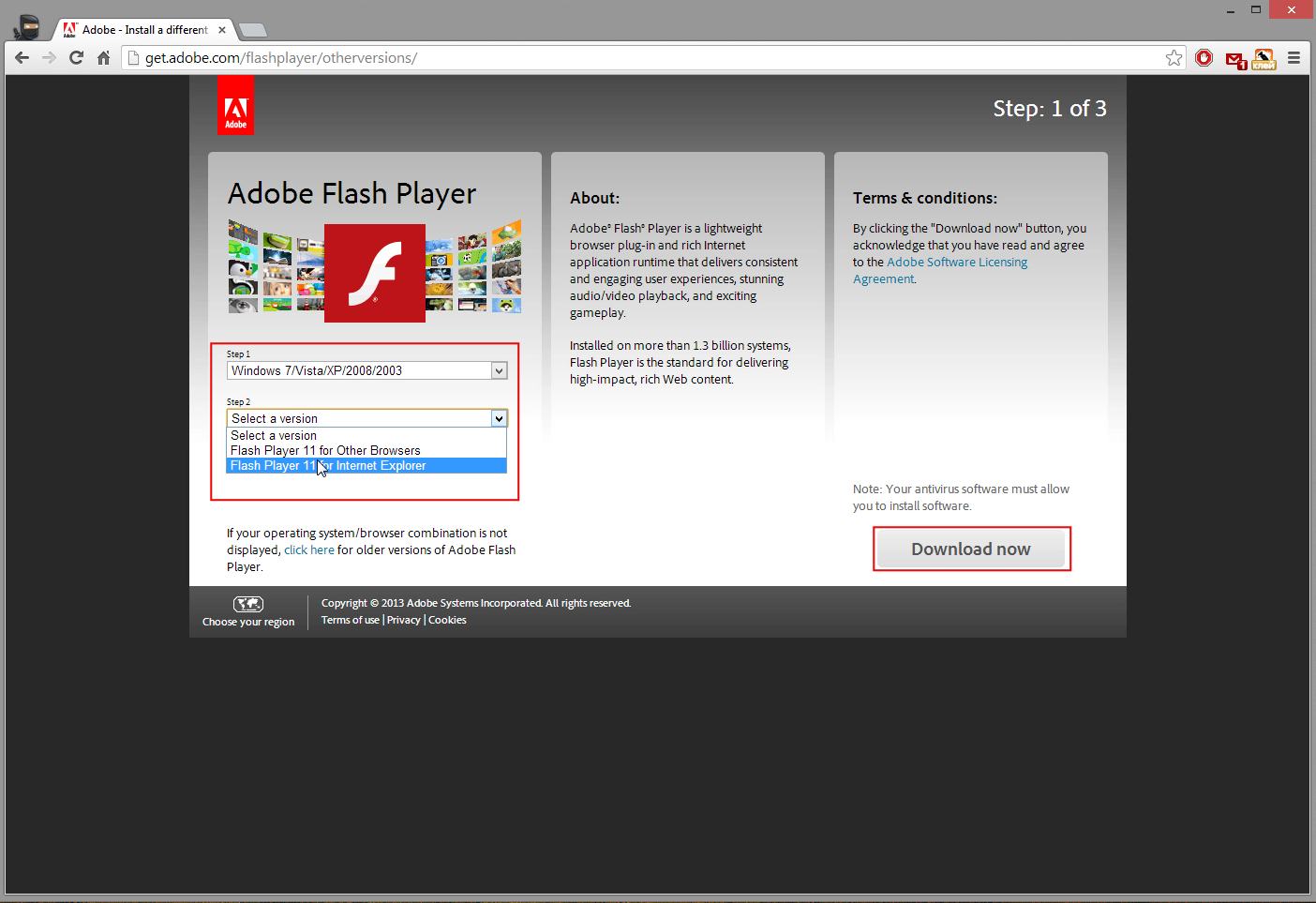1316x903 pixels.
Task: Open the Adobe Software Licensing Agreement link
Action: (x=957, y=262)
